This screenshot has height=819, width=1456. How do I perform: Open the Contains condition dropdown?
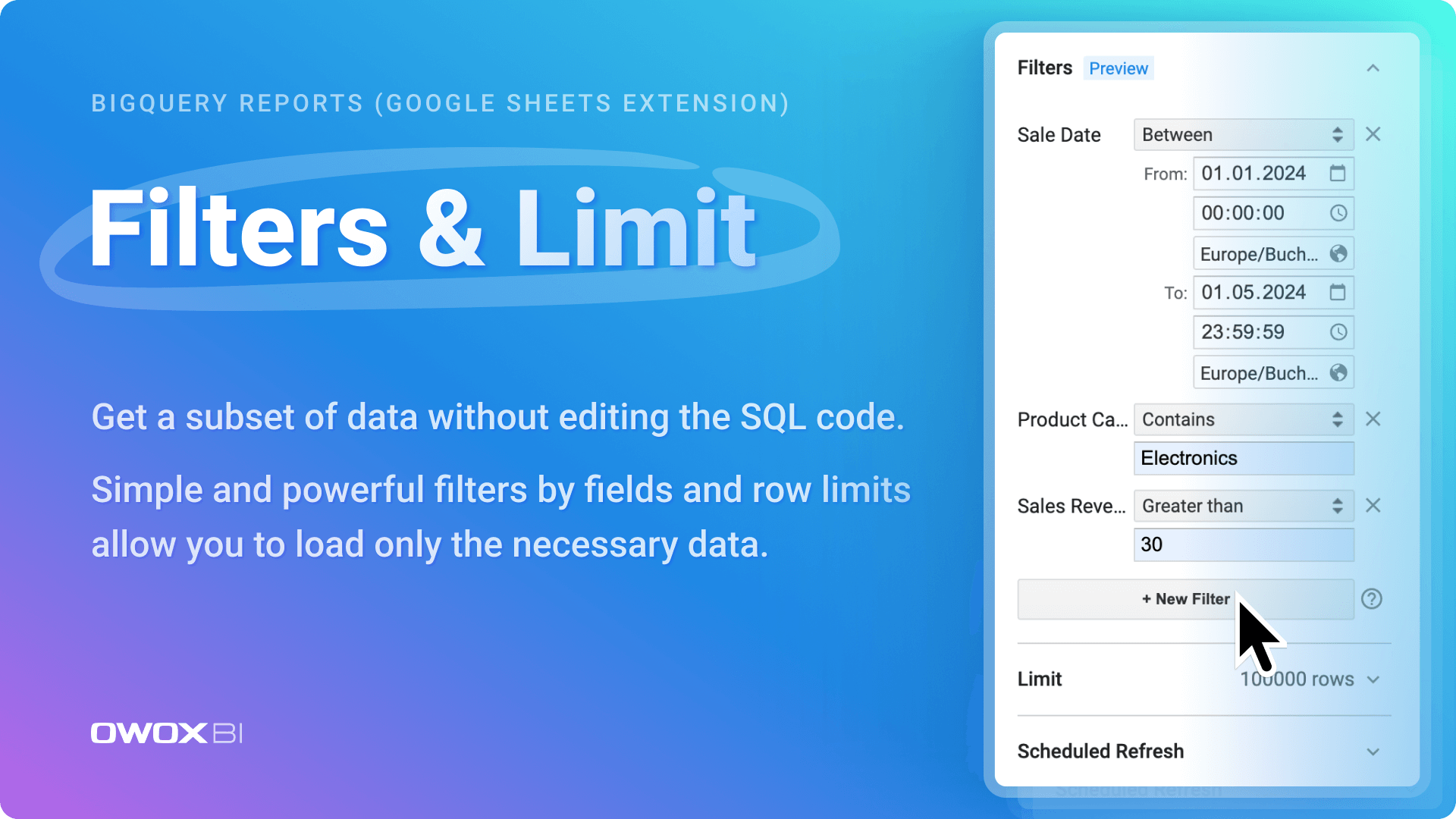1244,419
